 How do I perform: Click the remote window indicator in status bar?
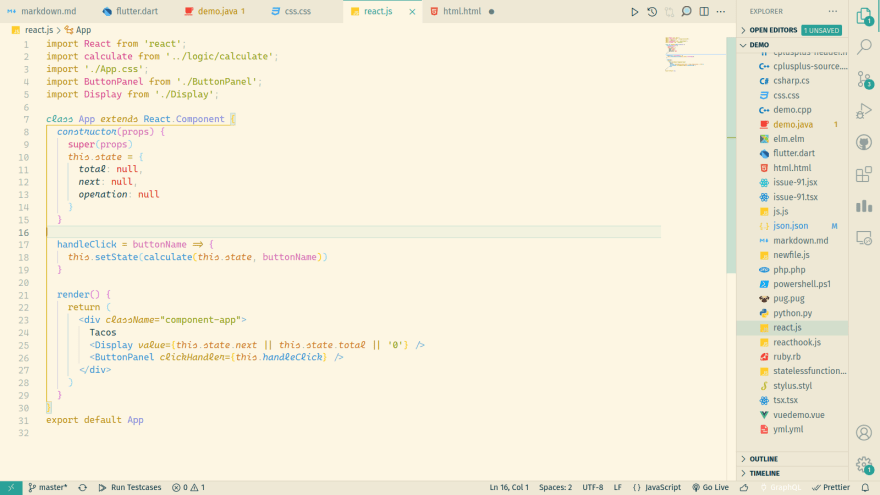tap(11, 487)
